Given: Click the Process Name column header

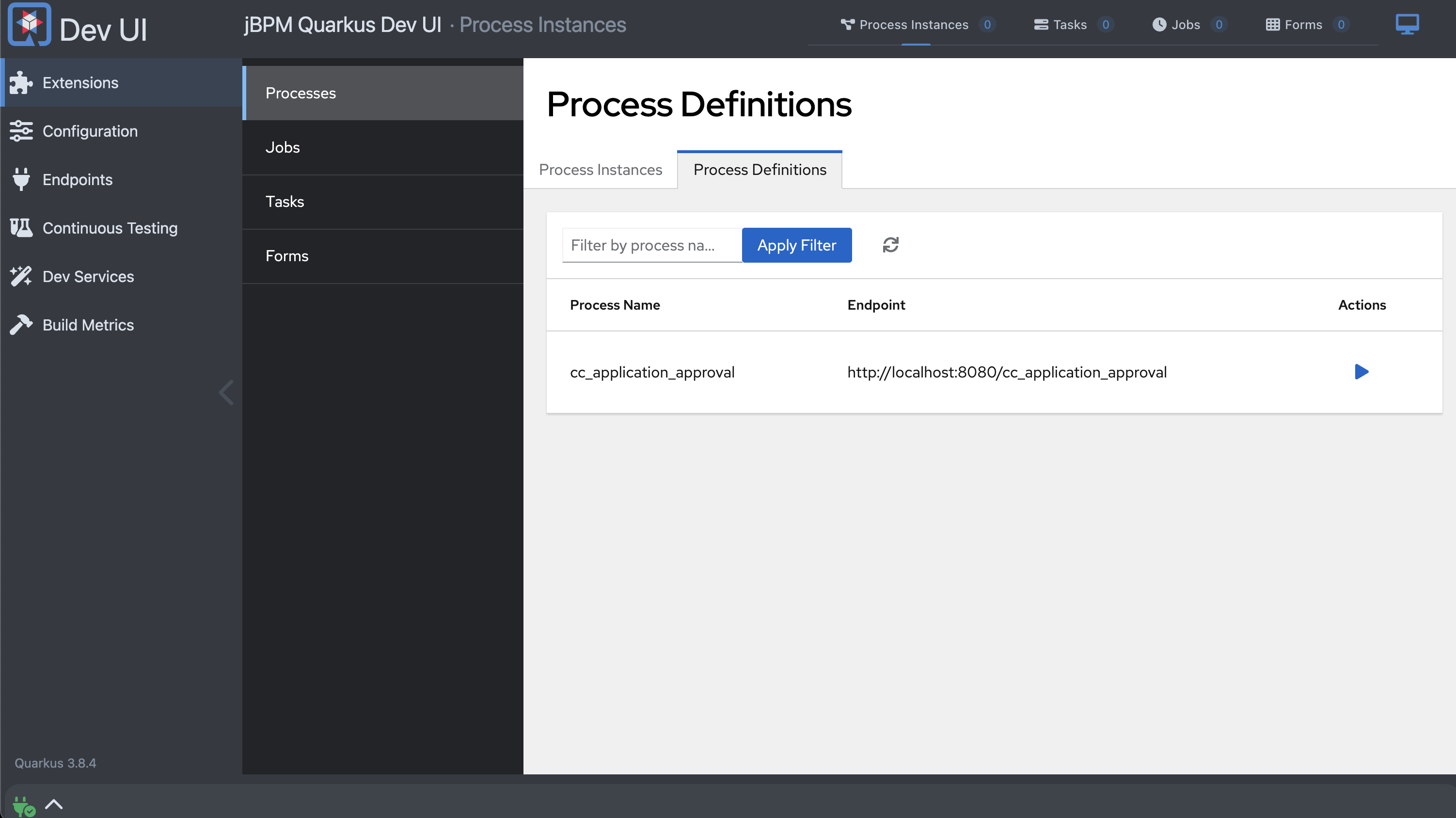Looking at the screenshot, I should pyautogui.click(x=615, y=305).
